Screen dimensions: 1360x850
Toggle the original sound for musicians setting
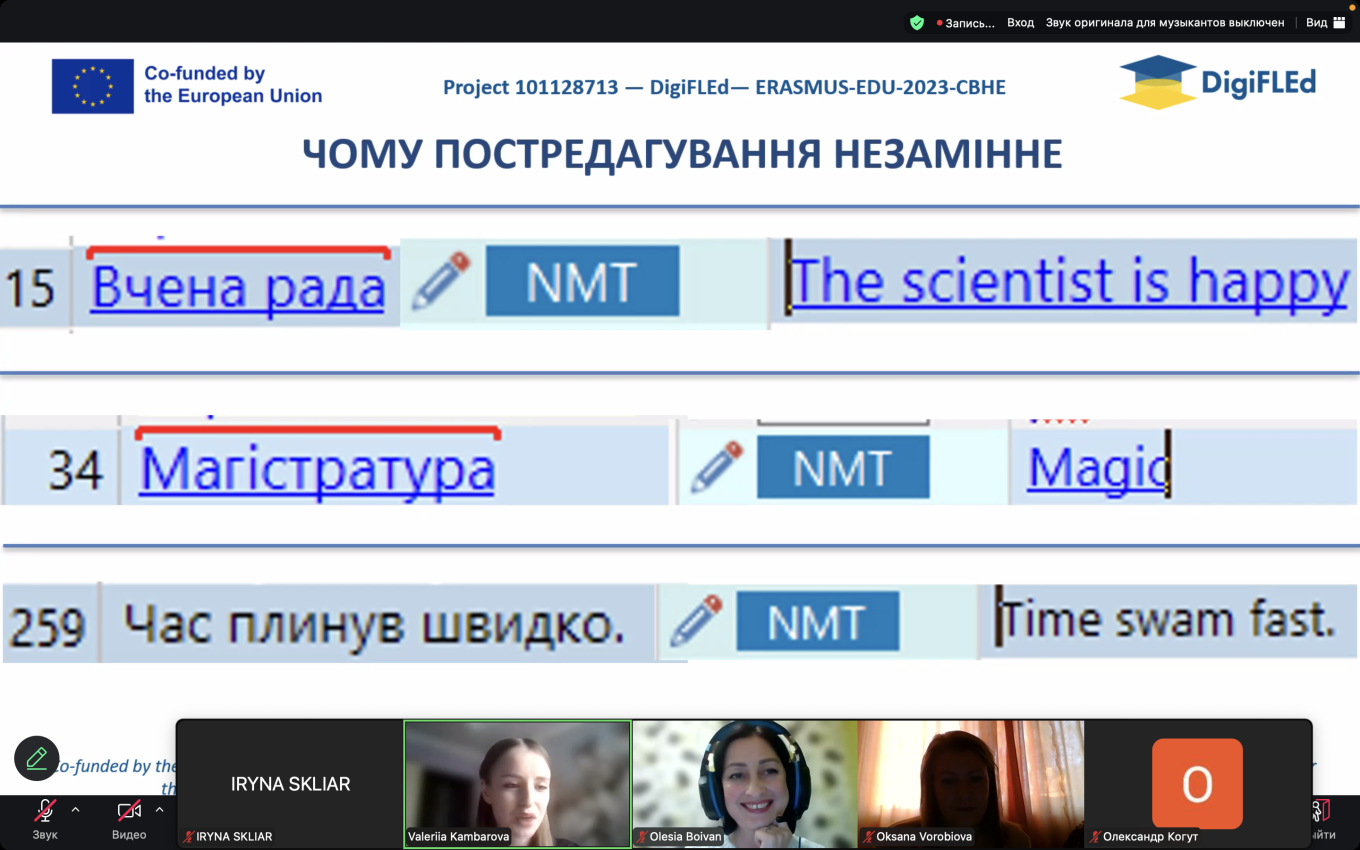(x=1165, y=22)
